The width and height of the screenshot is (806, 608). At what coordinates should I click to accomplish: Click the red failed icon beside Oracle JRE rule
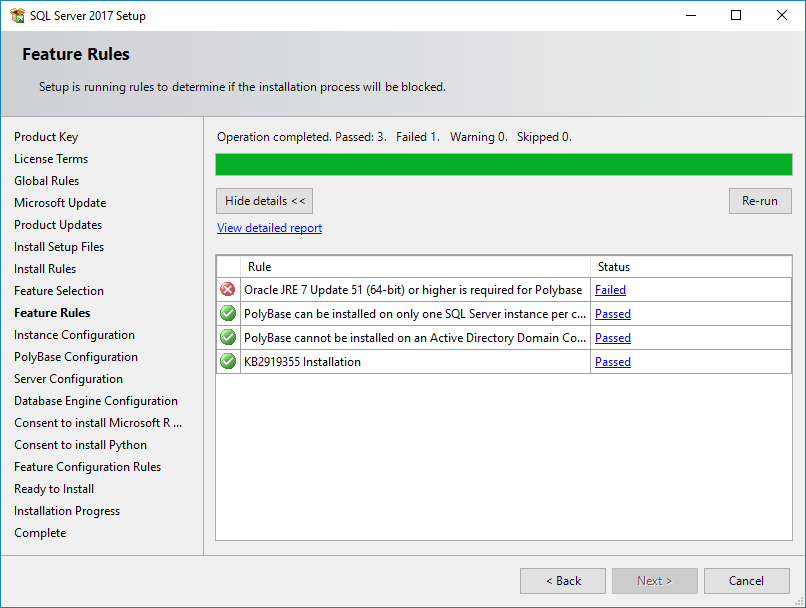tap(227, 289)
